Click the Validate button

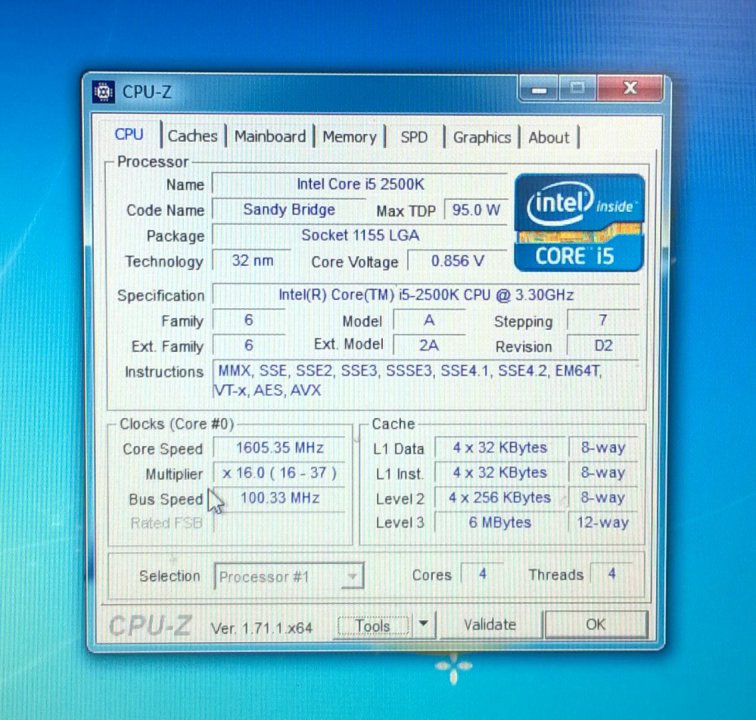point(490,625)
